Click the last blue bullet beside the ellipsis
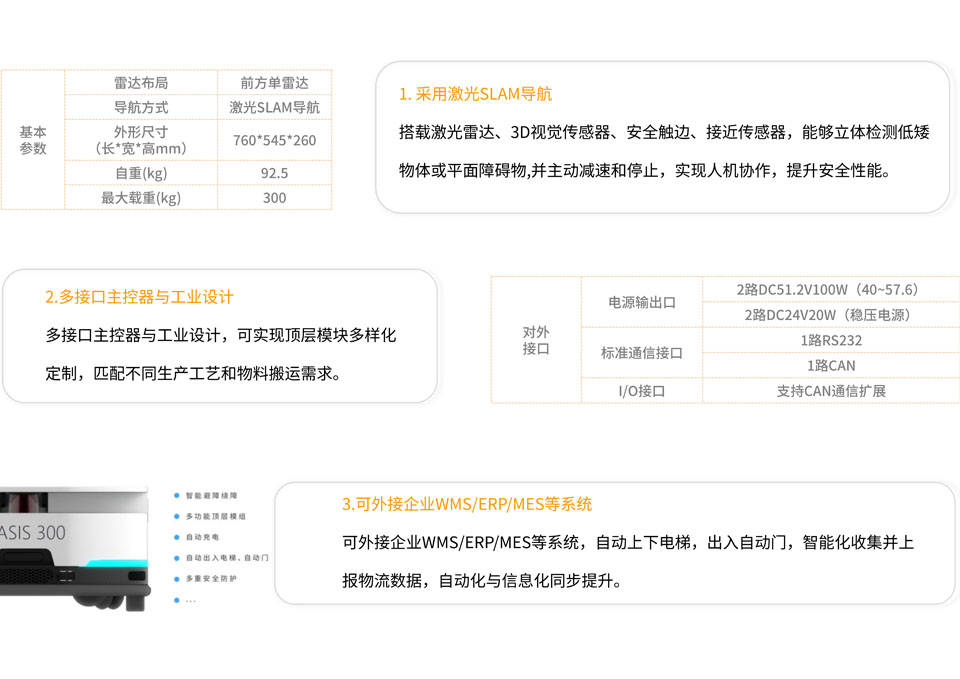The image size is (960, 679). tap(176, 600)
